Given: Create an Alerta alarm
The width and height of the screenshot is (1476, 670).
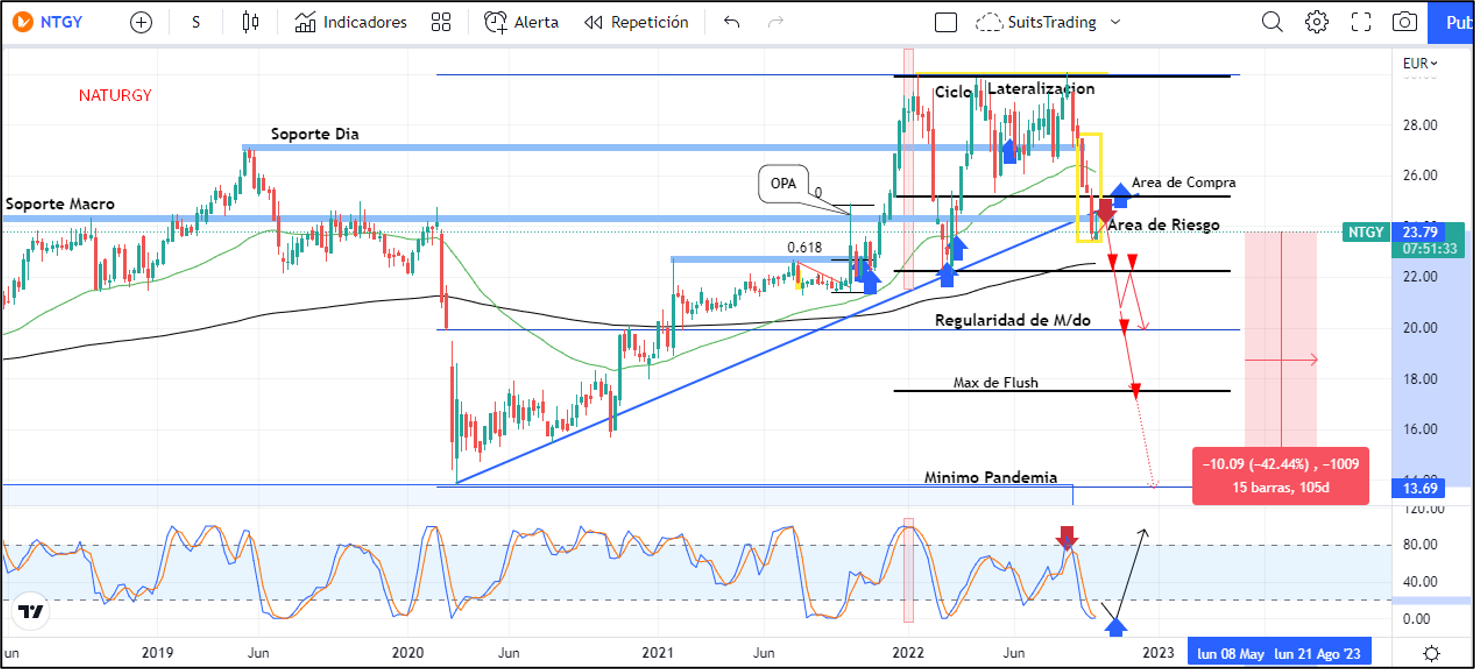Looking at the screenshot, I should (521, 22).
